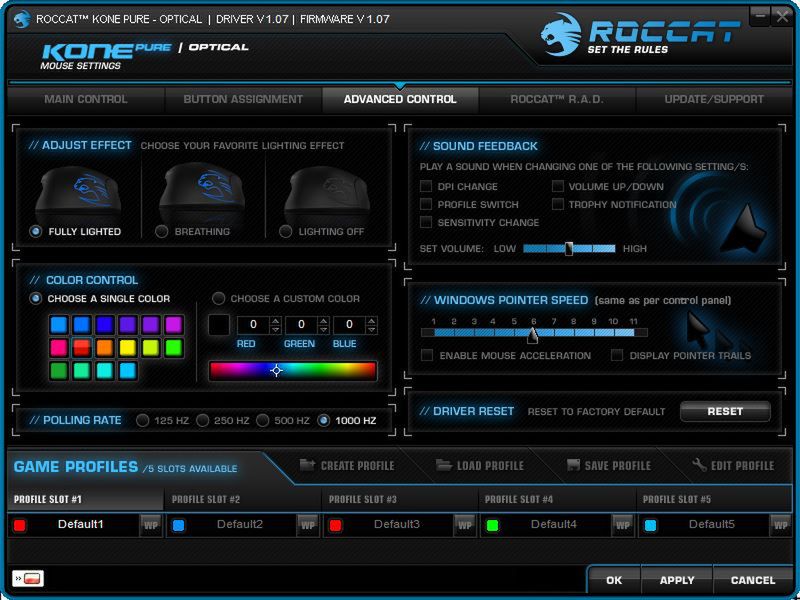Click the Apply button
The image size is (800, 600).
(677, 580)
